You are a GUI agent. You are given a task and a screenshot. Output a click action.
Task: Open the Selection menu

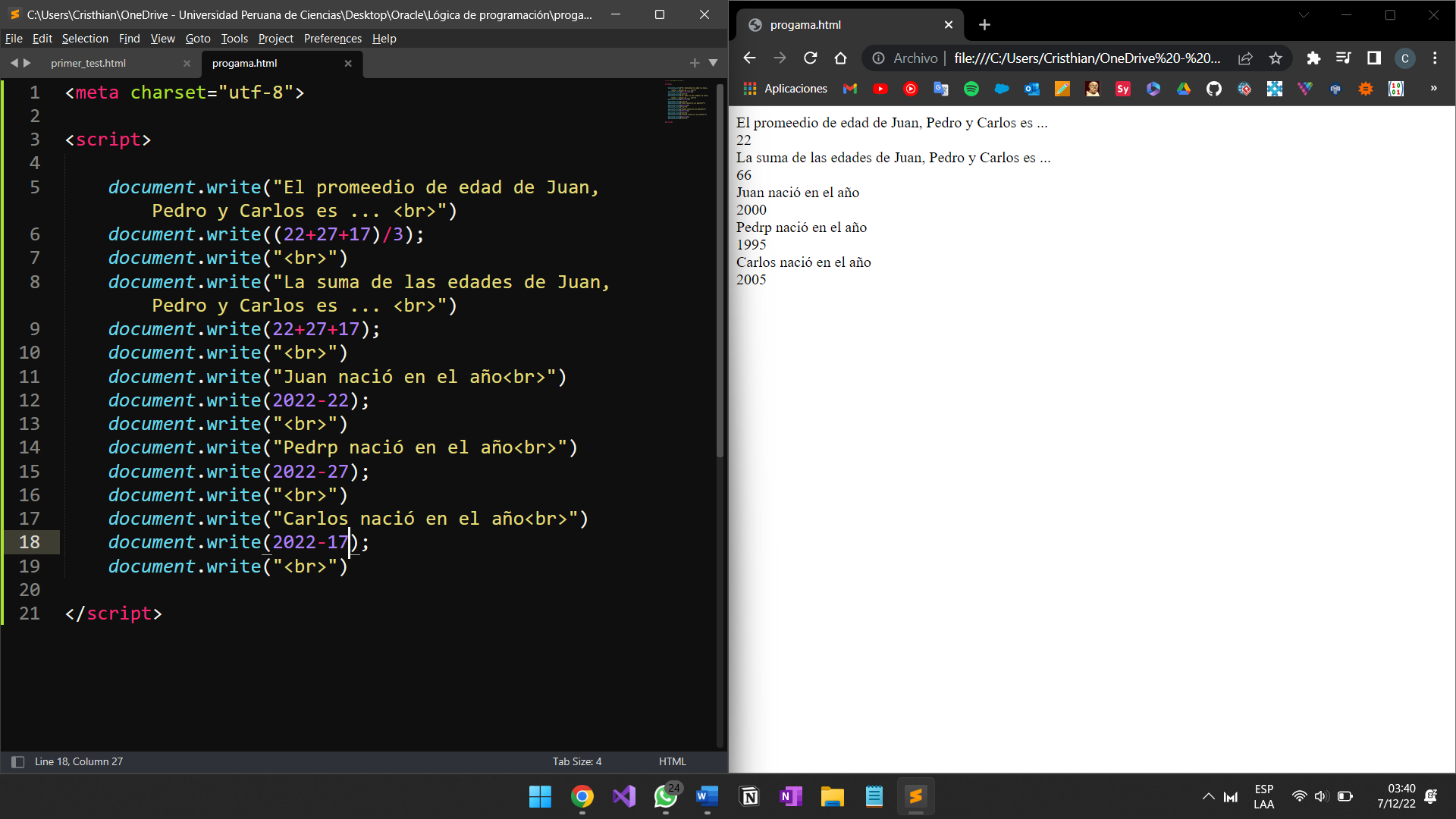(x=85, y=39)
